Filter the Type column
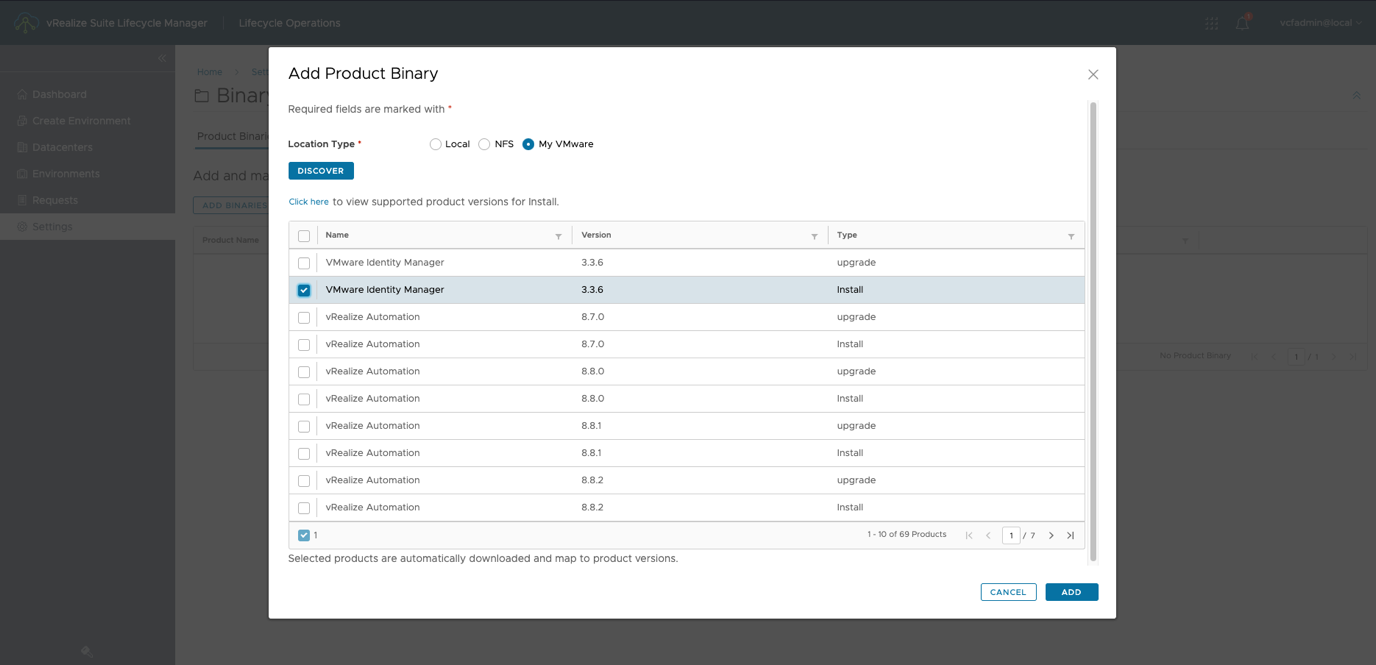1376x665 pixels. tap(1071, 236)
